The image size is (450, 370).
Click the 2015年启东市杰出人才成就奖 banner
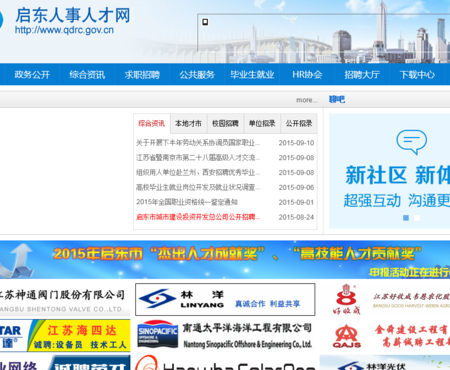tap(225, 259)
